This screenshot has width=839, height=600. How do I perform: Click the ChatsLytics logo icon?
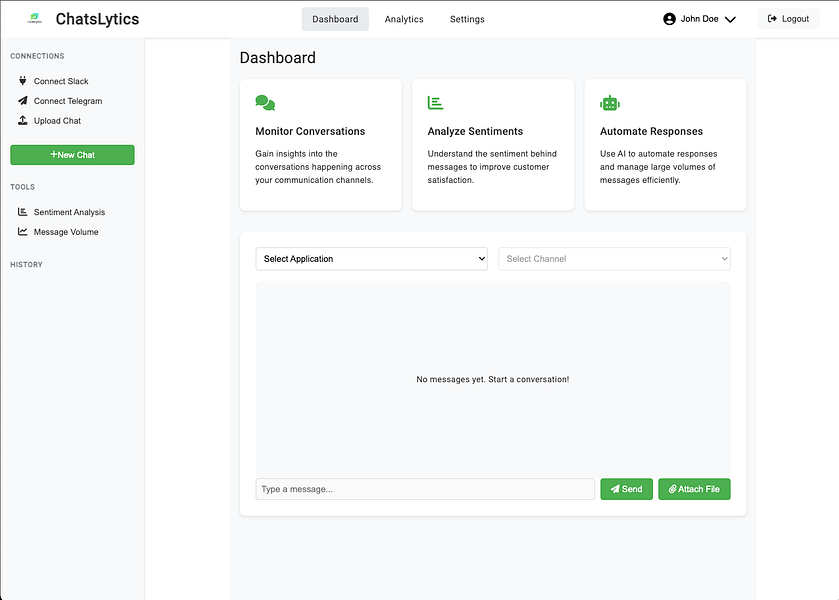(35, 19)
